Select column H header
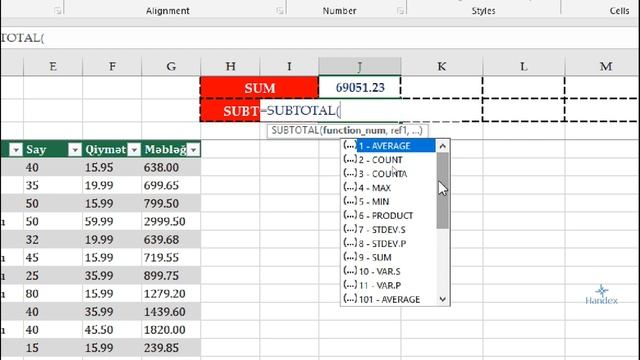The height and width of the screenshot is (360, 640). pos(230,66)
